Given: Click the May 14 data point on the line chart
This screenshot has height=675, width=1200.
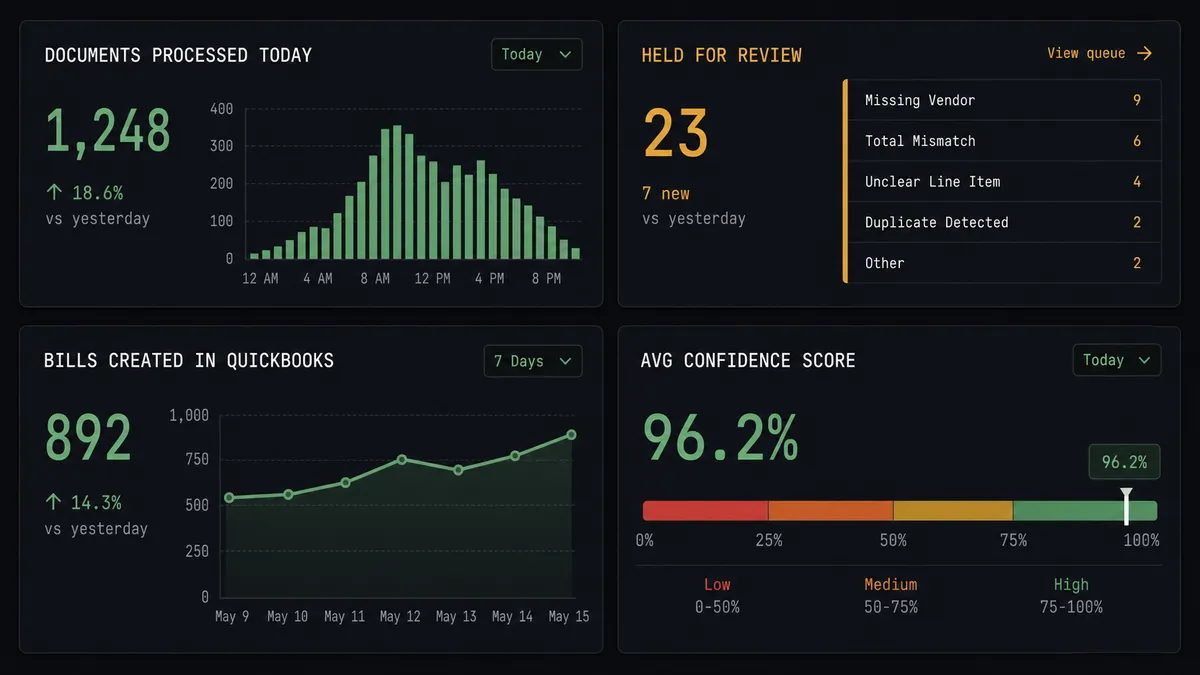Looking at the screenshot, I should [515, 455].
